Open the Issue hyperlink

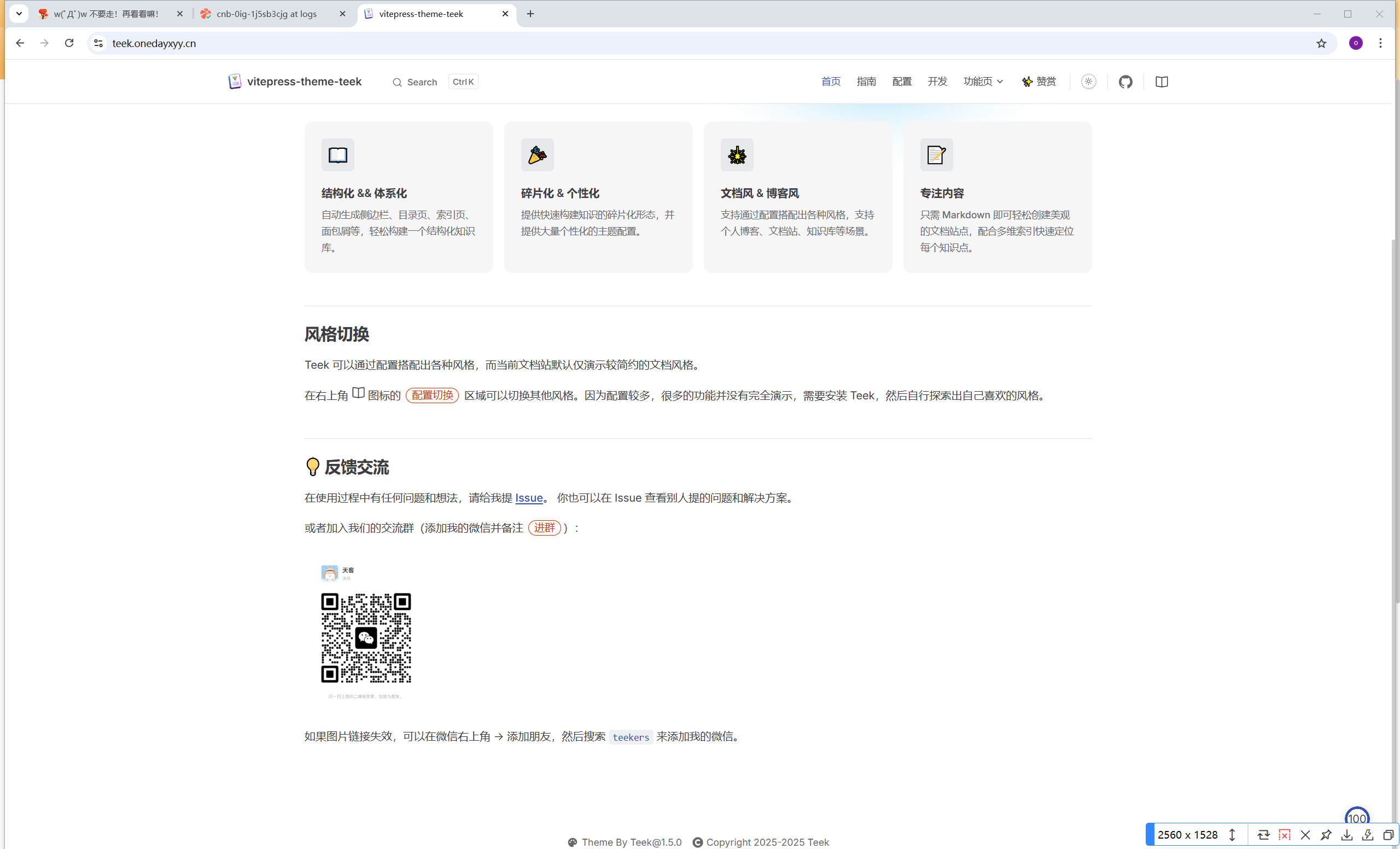[528, 498]
